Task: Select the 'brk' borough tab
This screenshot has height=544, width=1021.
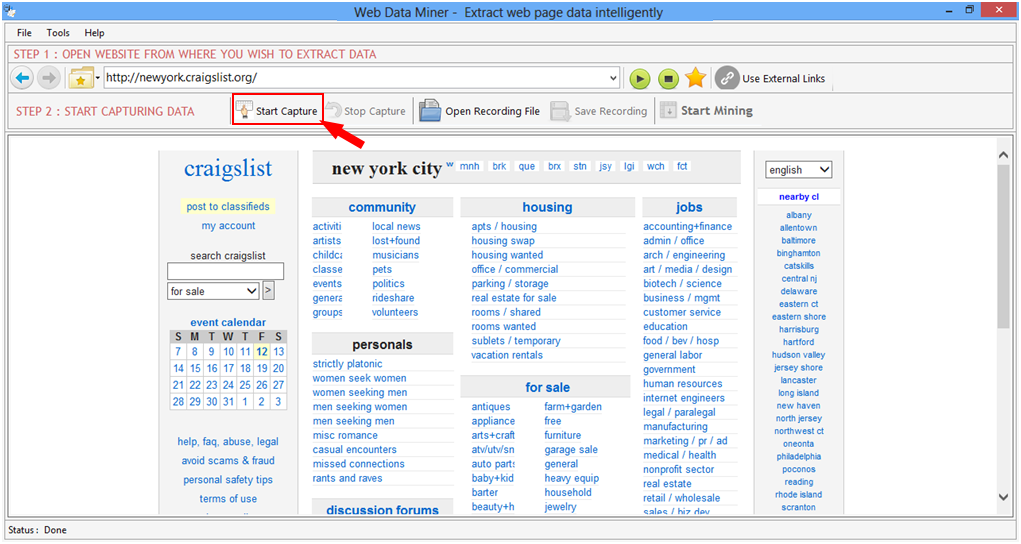Action: click(x=499, y=166)
